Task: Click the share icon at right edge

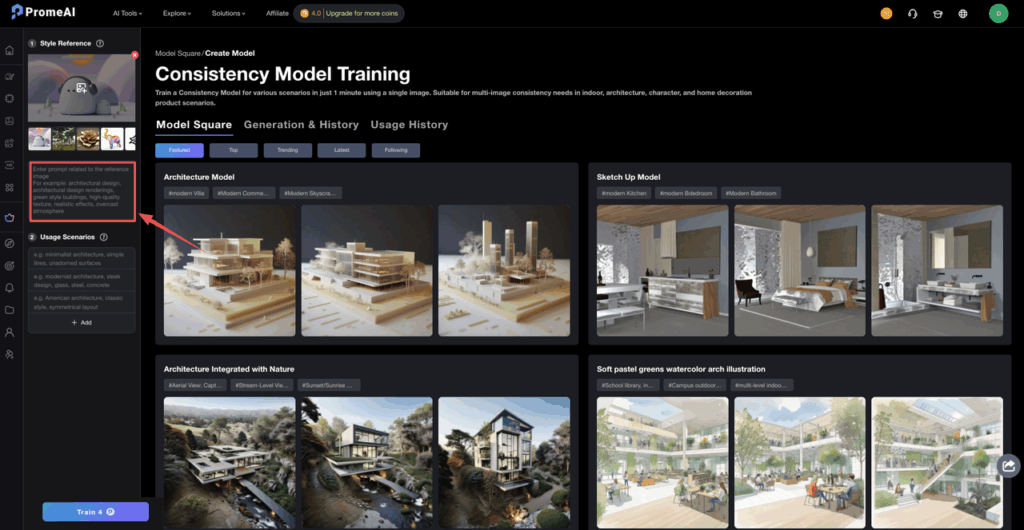Action: click(1008, 465)
